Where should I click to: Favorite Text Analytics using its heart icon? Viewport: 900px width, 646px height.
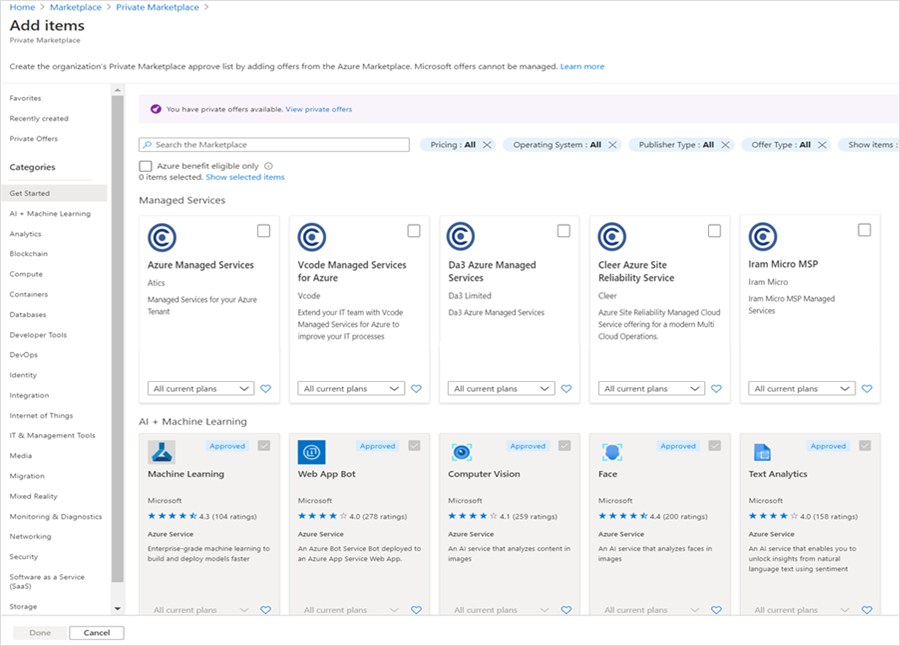(x=867, y=609)
